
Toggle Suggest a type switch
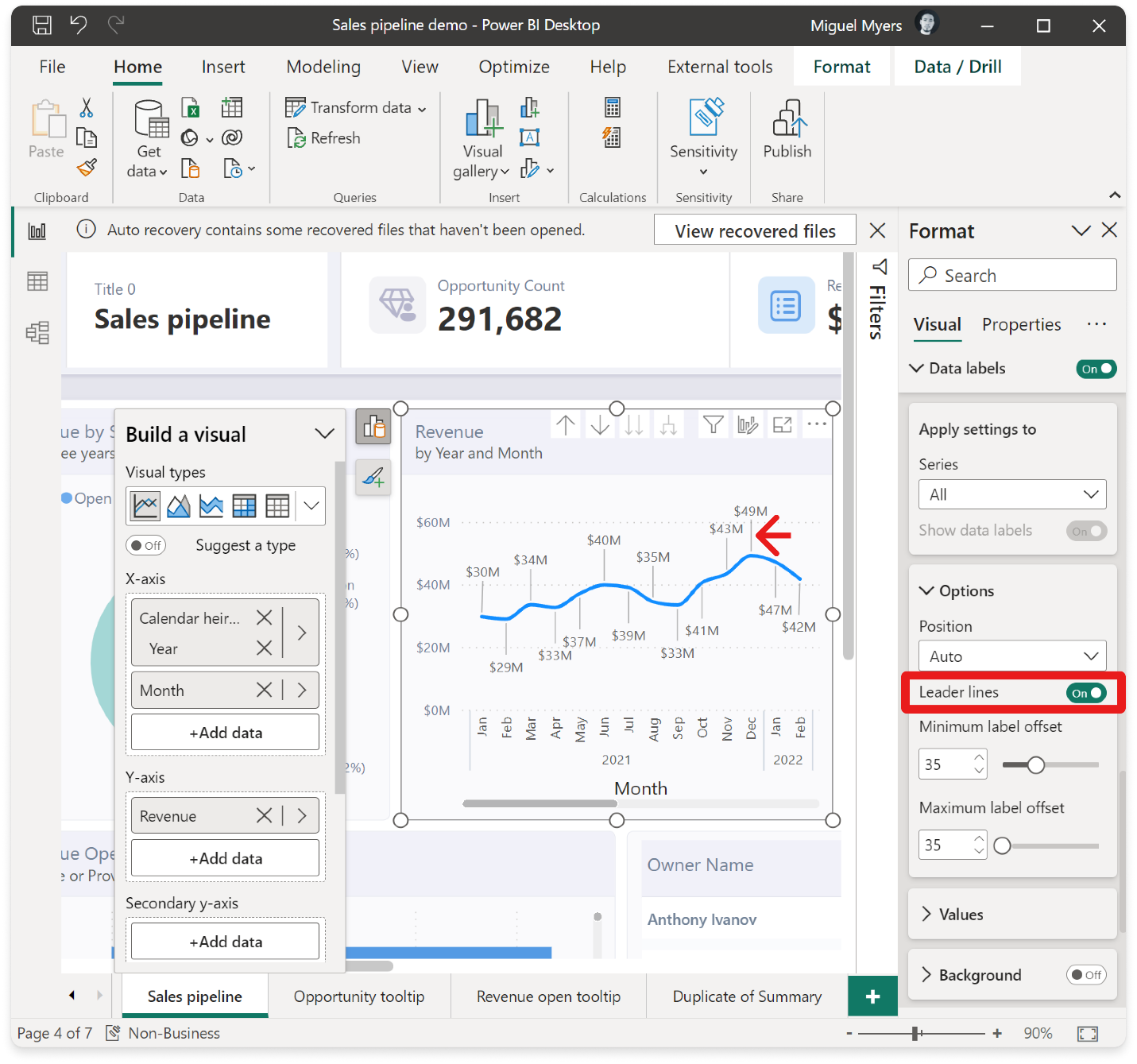(x=146, y=546)
